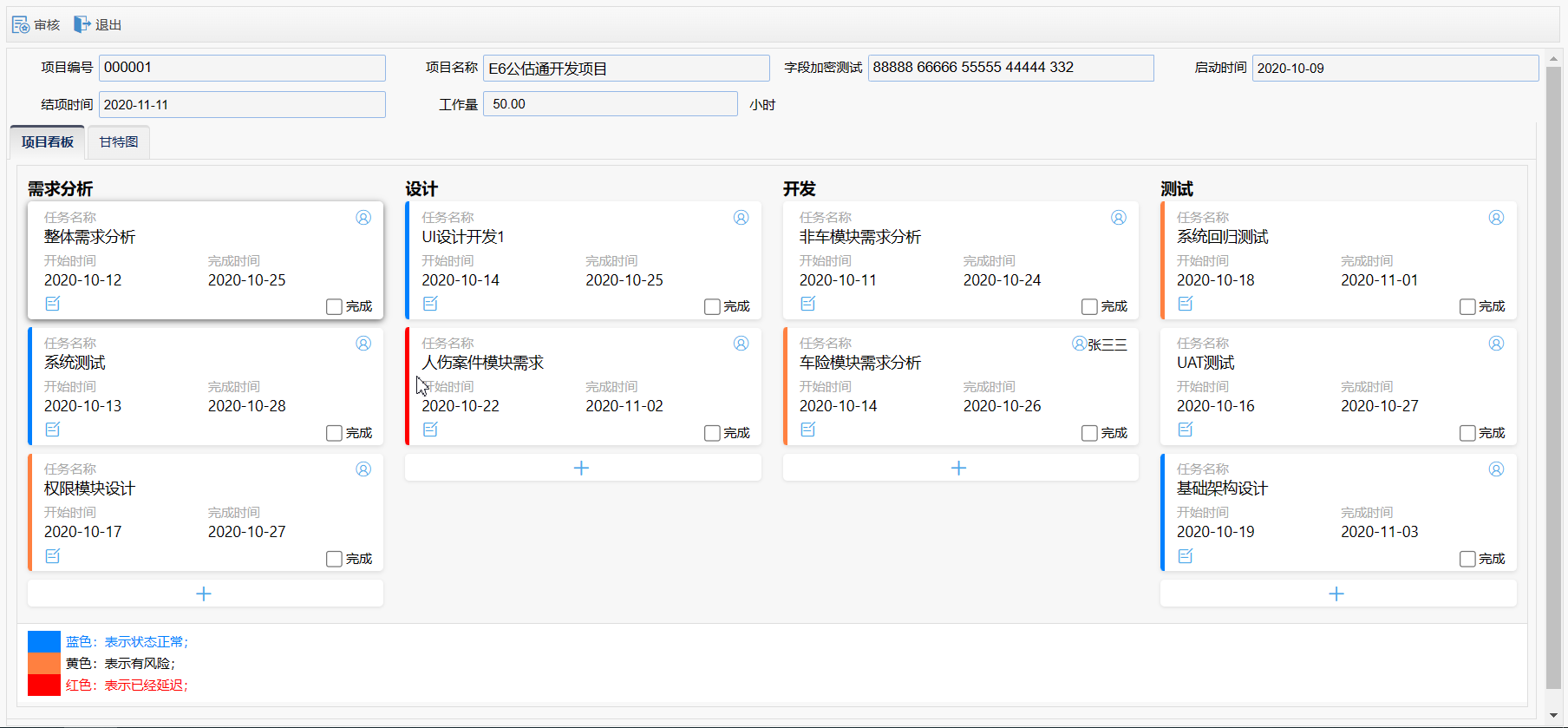Switch to the 甘特图 tab
Image resolution: width=1568 pixels, height=728 pixels.
click(x=119, y=142)
